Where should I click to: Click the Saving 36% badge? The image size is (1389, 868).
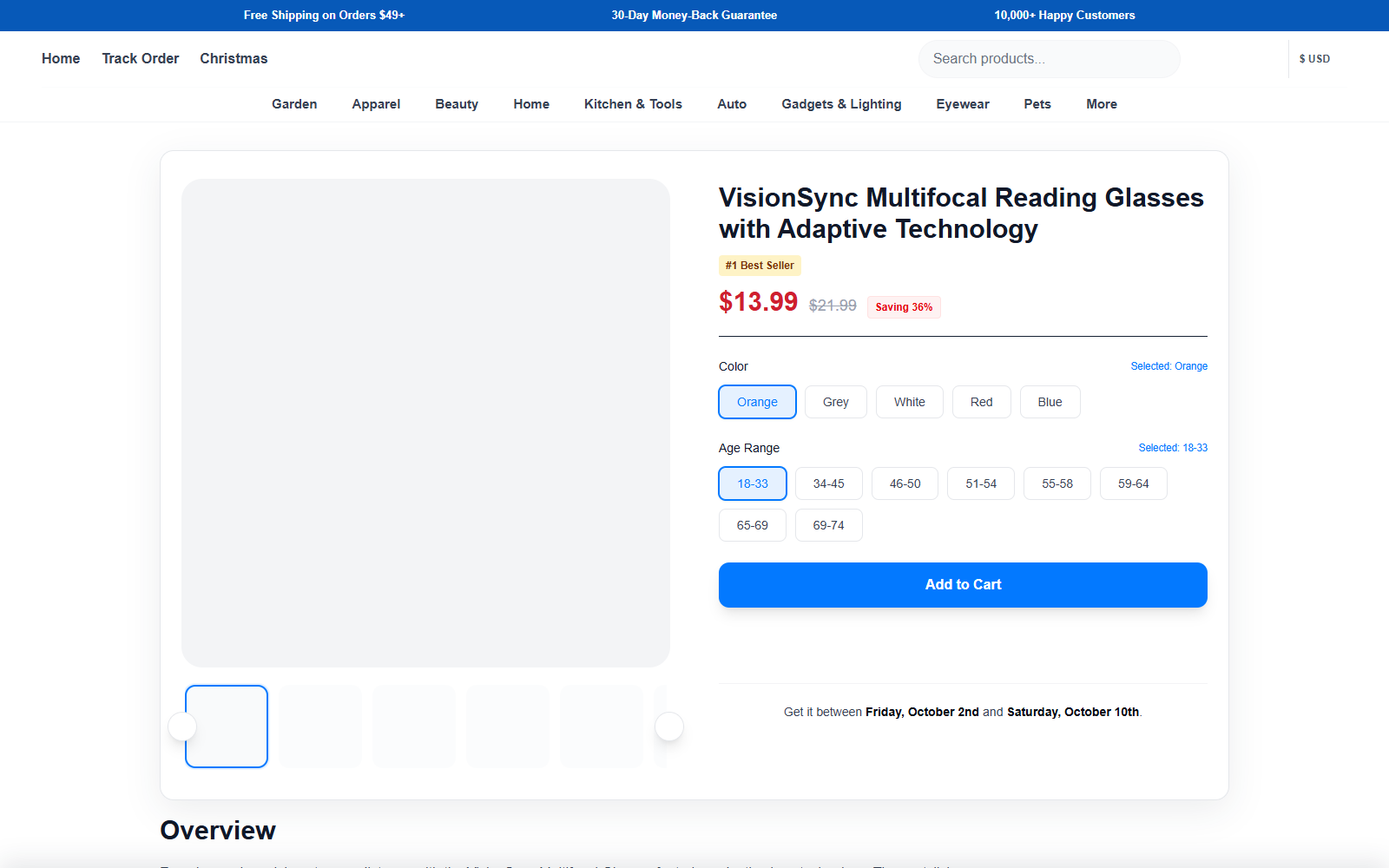(904, 307)
